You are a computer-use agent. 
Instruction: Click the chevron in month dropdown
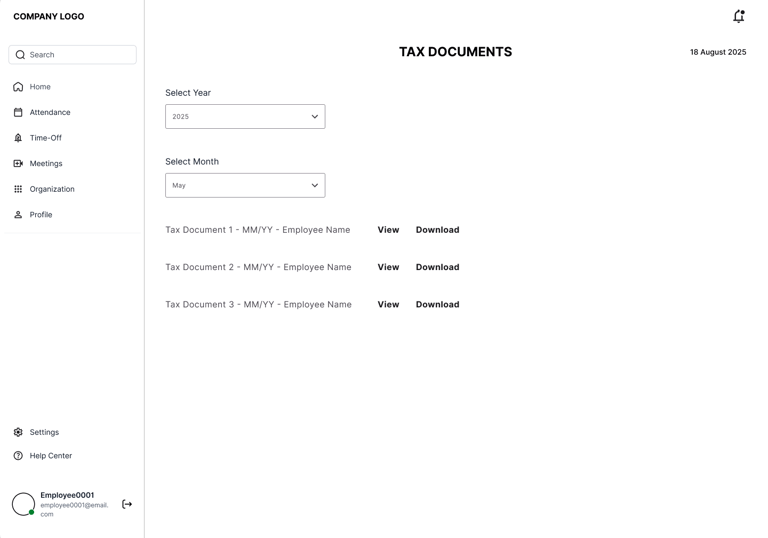[x=314, y=185]
